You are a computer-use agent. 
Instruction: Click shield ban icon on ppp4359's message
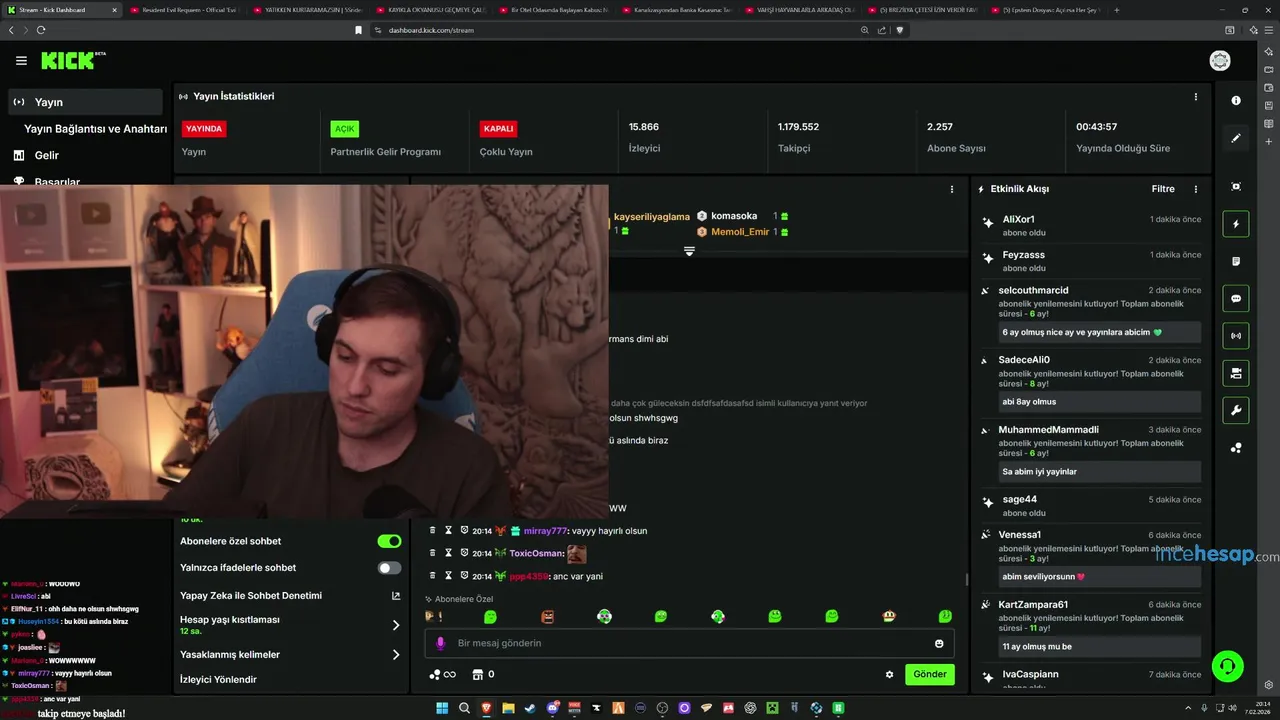point(464,576)
